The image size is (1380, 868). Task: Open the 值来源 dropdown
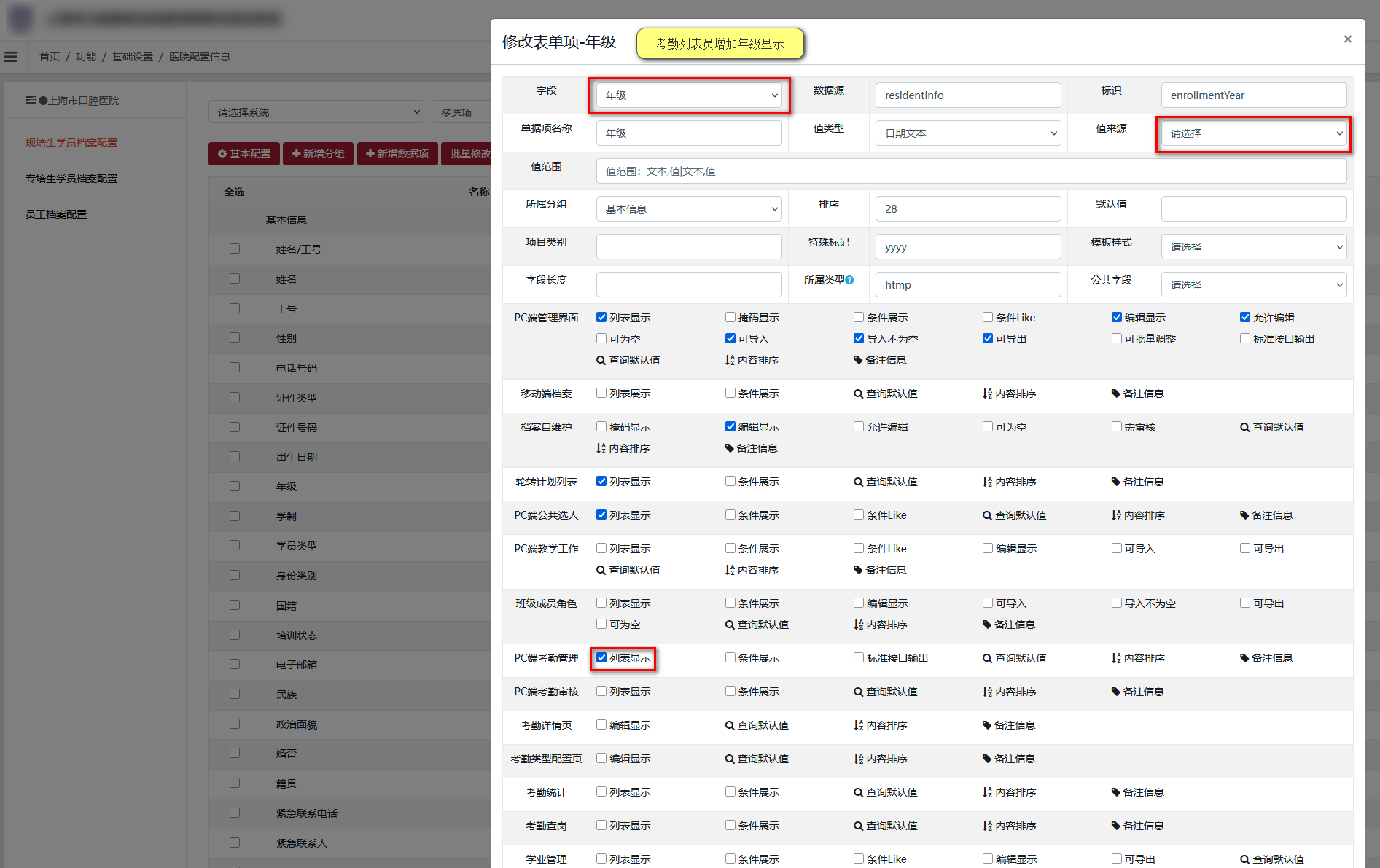tap(1254, 133)
